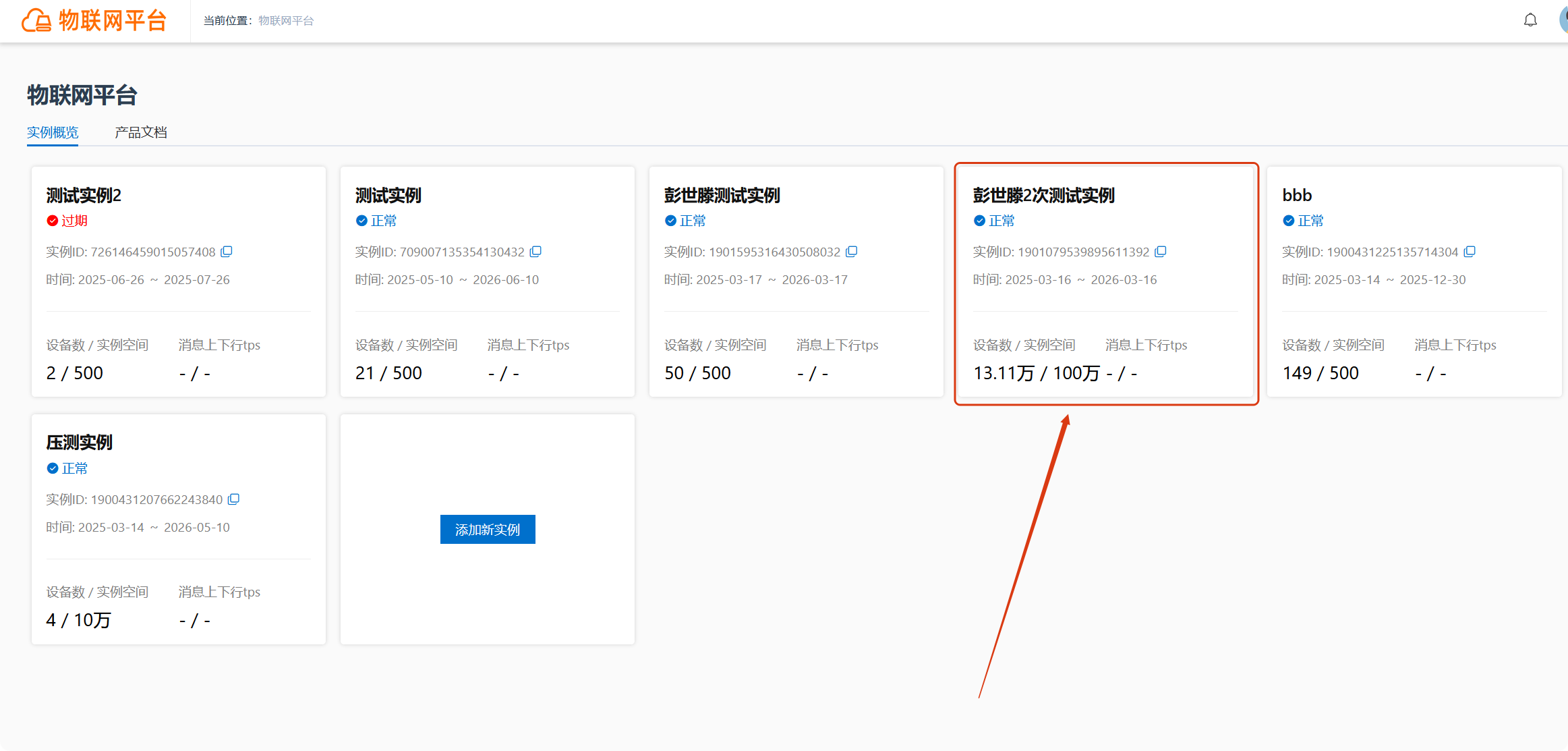
Task: Open the 测试实例2 instance card title
Action: pyautogui.click(x=84, y=196)
